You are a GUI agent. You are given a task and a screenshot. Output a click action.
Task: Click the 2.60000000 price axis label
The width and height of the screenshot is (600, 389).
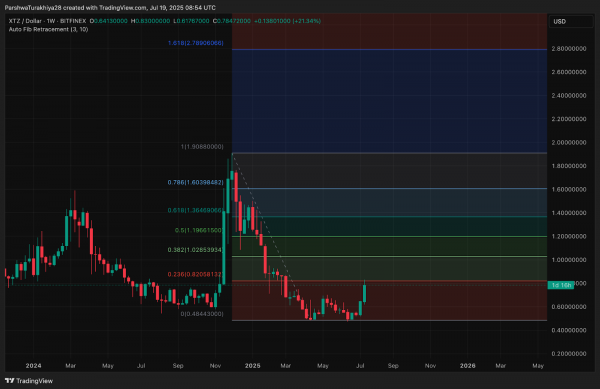click(569, 72)
